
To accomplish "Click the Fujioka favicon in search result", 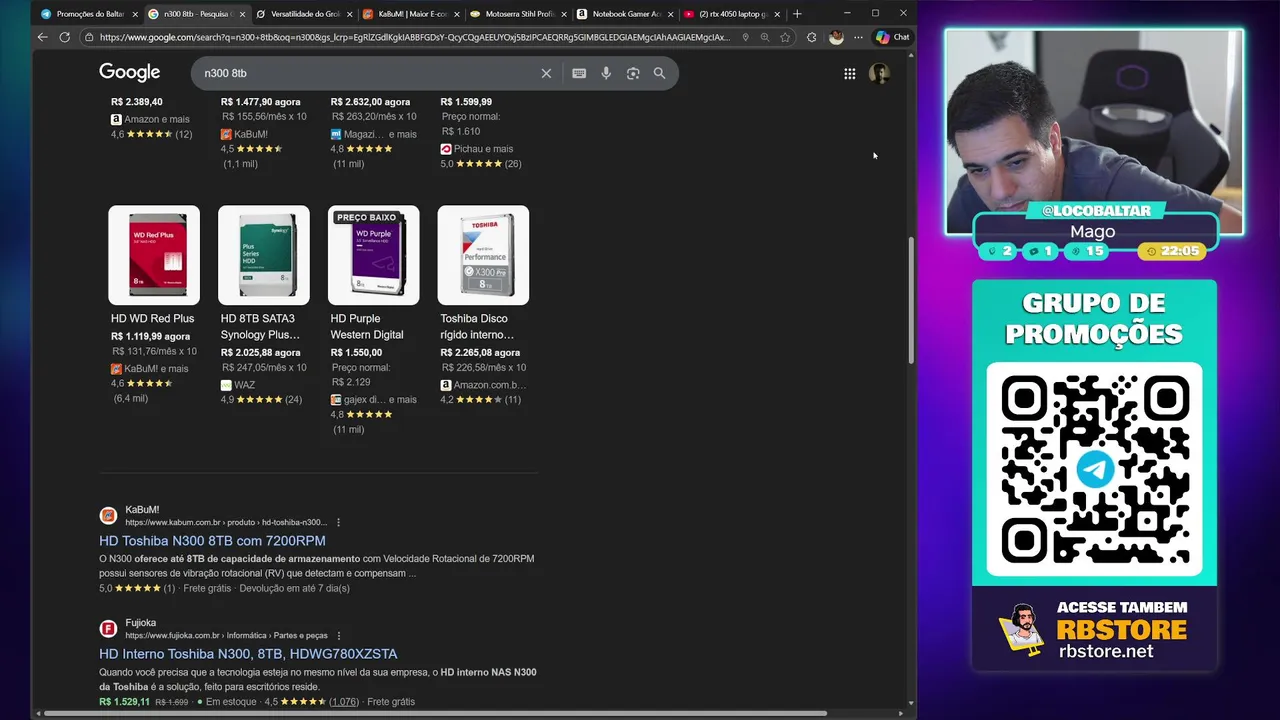I will point(108,628).
